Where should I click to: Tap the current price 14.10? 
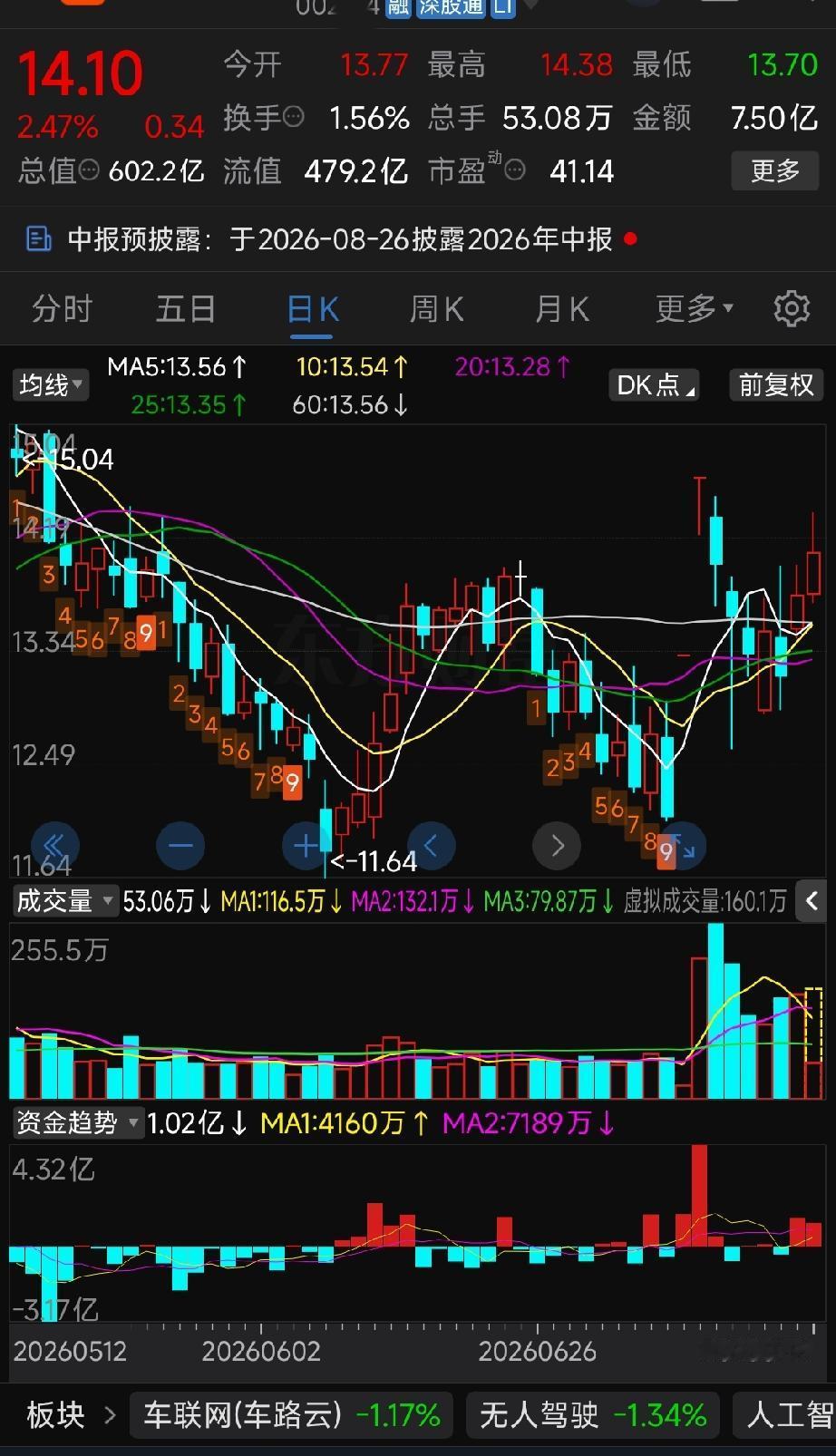point(81,73)
